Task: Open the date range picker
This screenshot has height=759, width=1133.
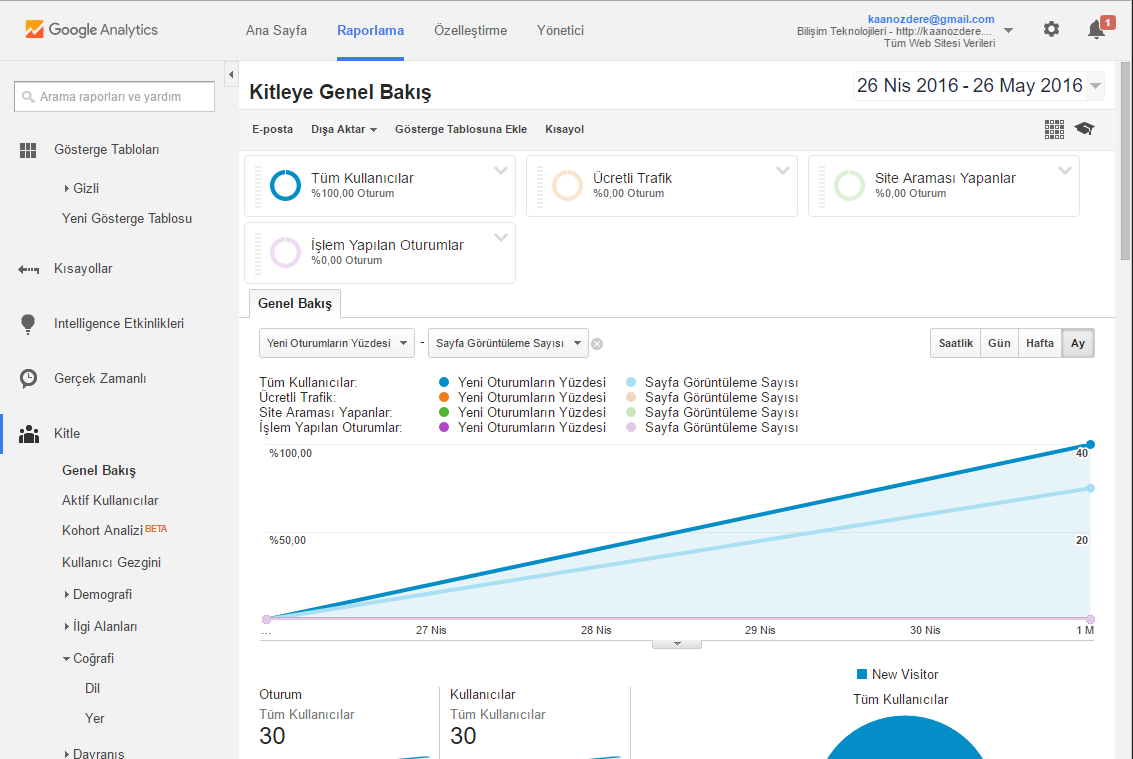Action: 978,85
